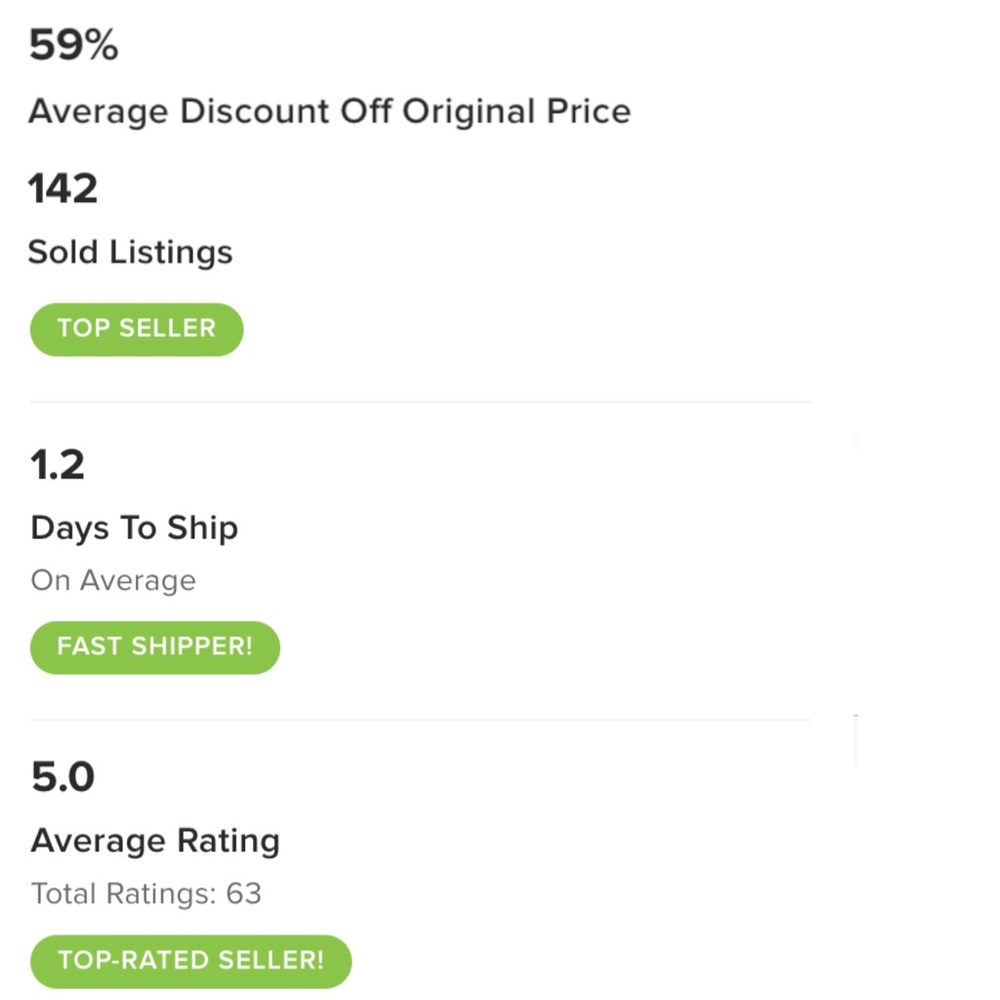Click the word Discount in the first label
The width and height of the screenshot is (1000, 1000).
[x=254, y=112]
